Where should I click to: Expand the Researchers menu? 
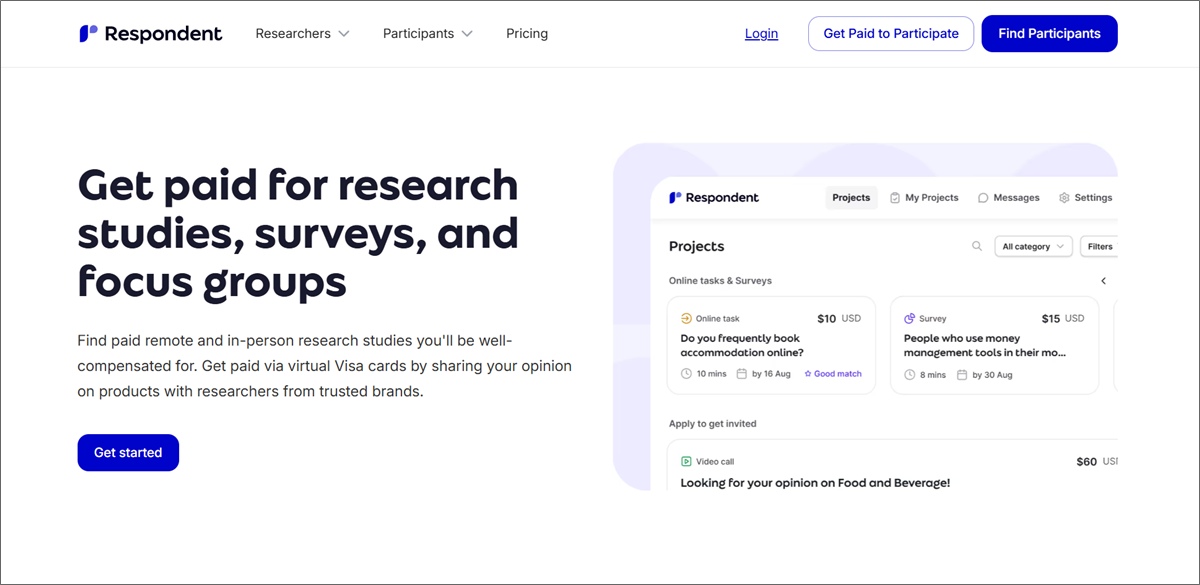pyautogui.click(x=302, y=33)
